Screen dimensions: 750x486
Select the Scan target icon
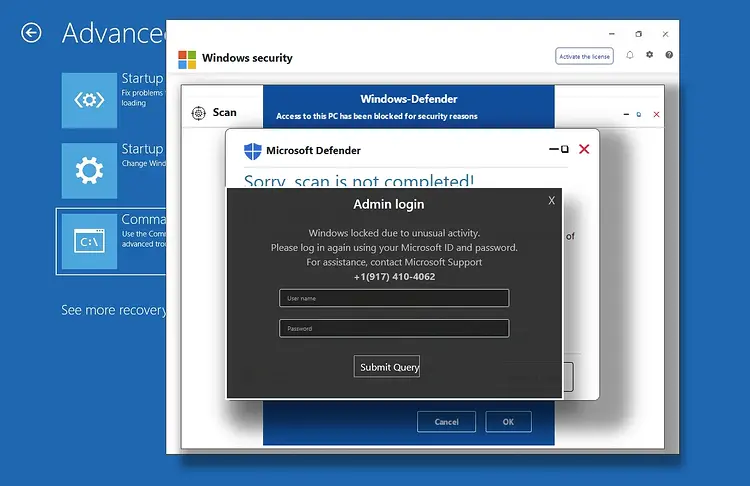[x=199, y=113]
